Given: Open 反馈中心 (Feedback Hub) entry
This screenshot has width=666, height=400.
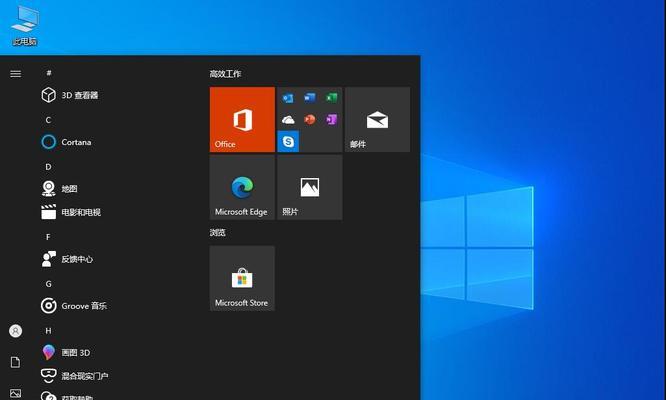Looking at the screenshot, I should pos(67,259).
